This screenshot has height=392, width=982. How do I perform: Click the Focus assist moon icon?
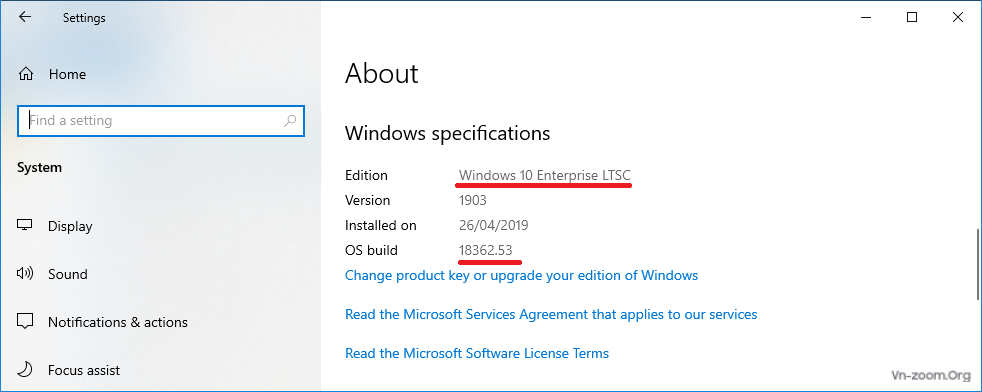point(25,369)
